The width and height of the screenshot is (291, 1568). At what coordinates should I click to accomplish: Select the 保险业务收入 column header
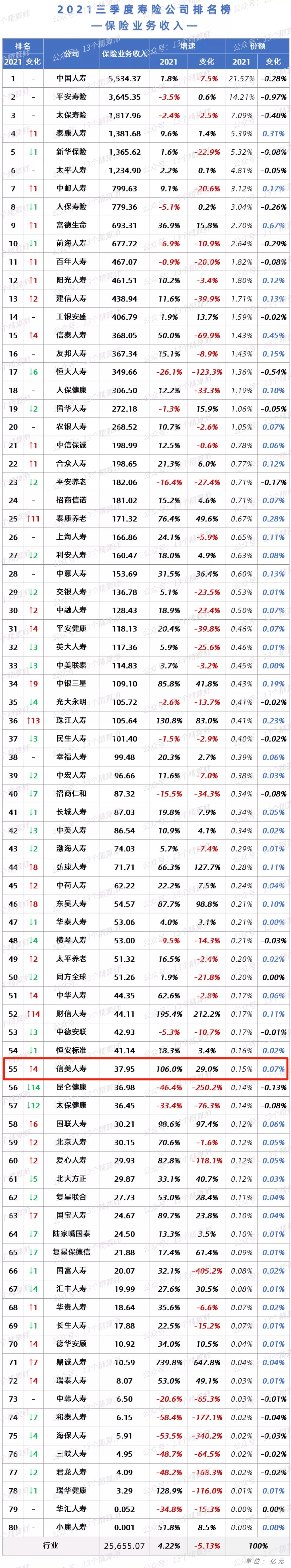124,53
